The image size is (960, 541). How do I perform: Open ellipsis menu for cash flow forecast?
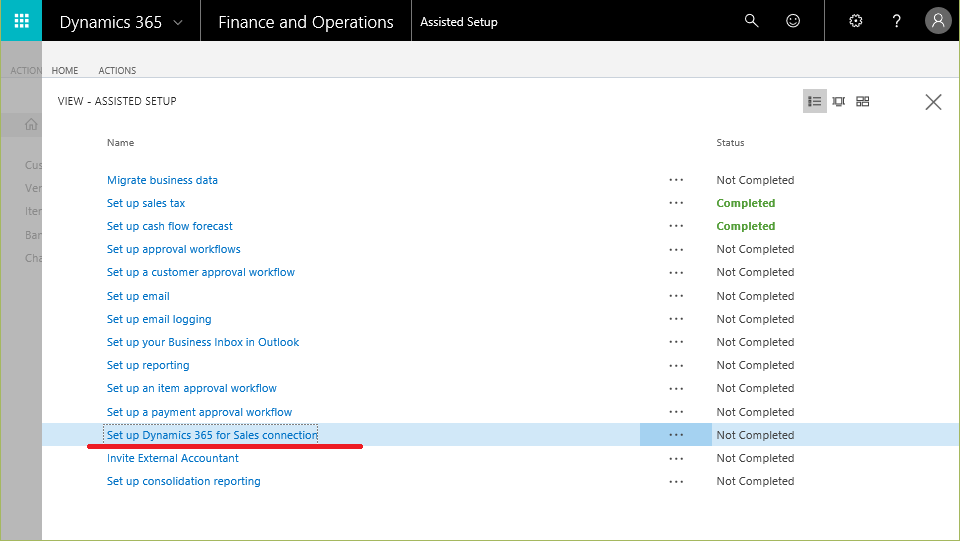pos(676,226)
